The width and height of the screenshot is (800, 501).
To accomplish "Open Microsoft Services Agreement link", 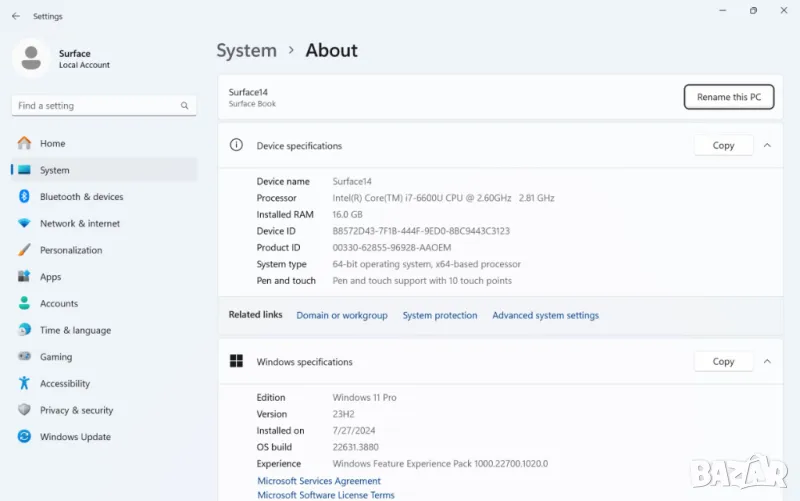I will click(x=319, y=481).
